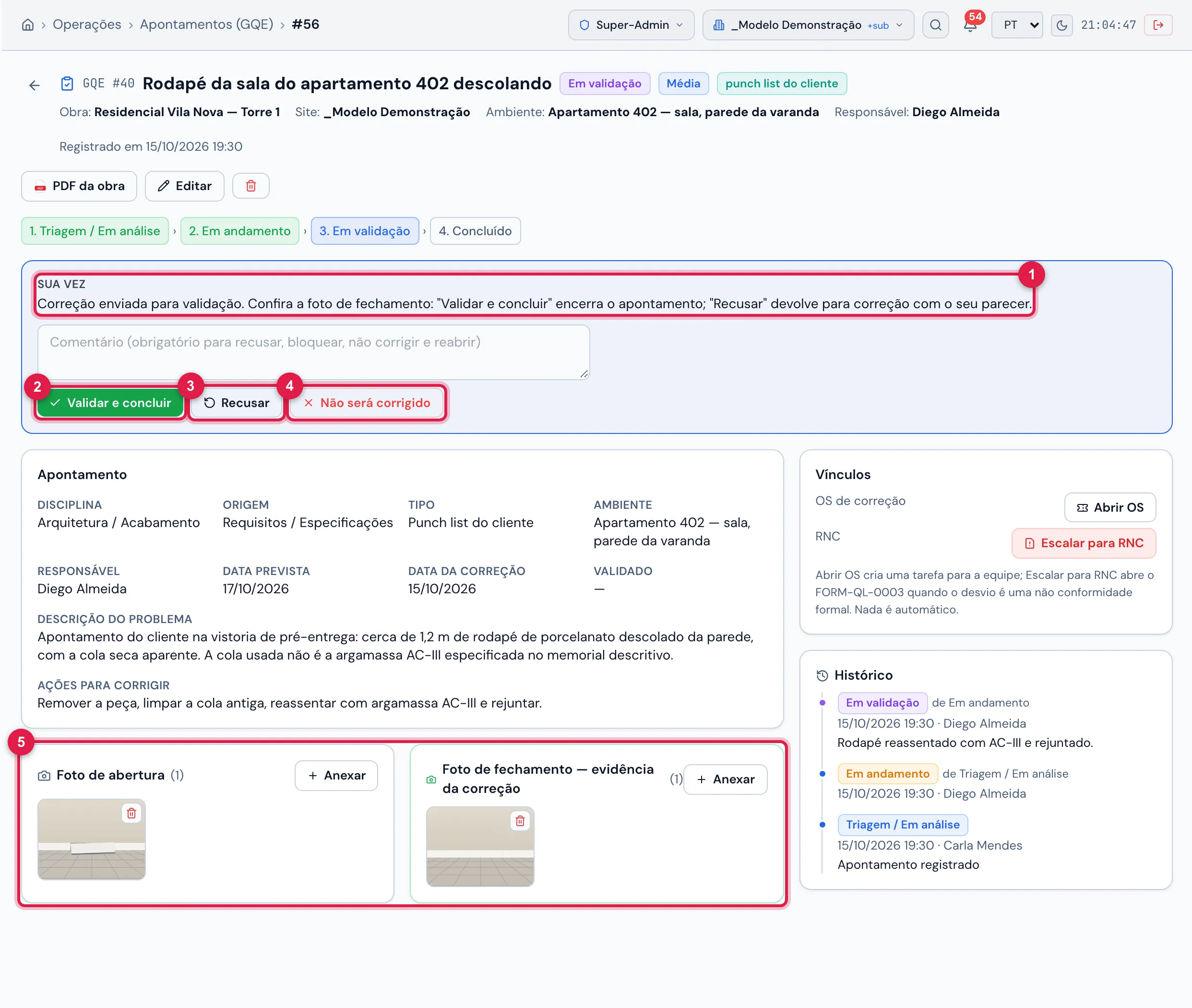This screenshot has width=1192, height=1008.
Task: Click the home icon in breadcrumb
Action: (x=27, y=24)
